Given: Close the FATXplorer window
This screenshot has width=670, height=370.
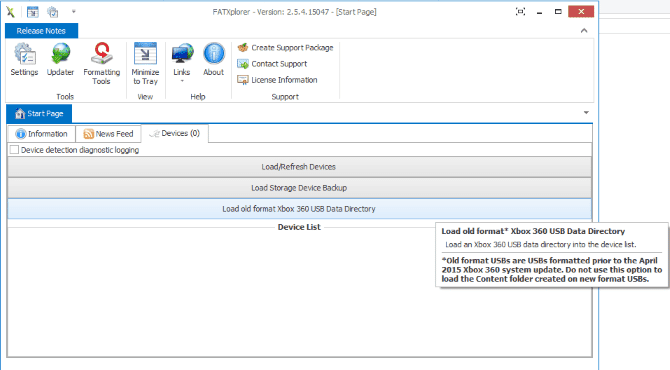Looking at the screenshot, I should [581, 12].
